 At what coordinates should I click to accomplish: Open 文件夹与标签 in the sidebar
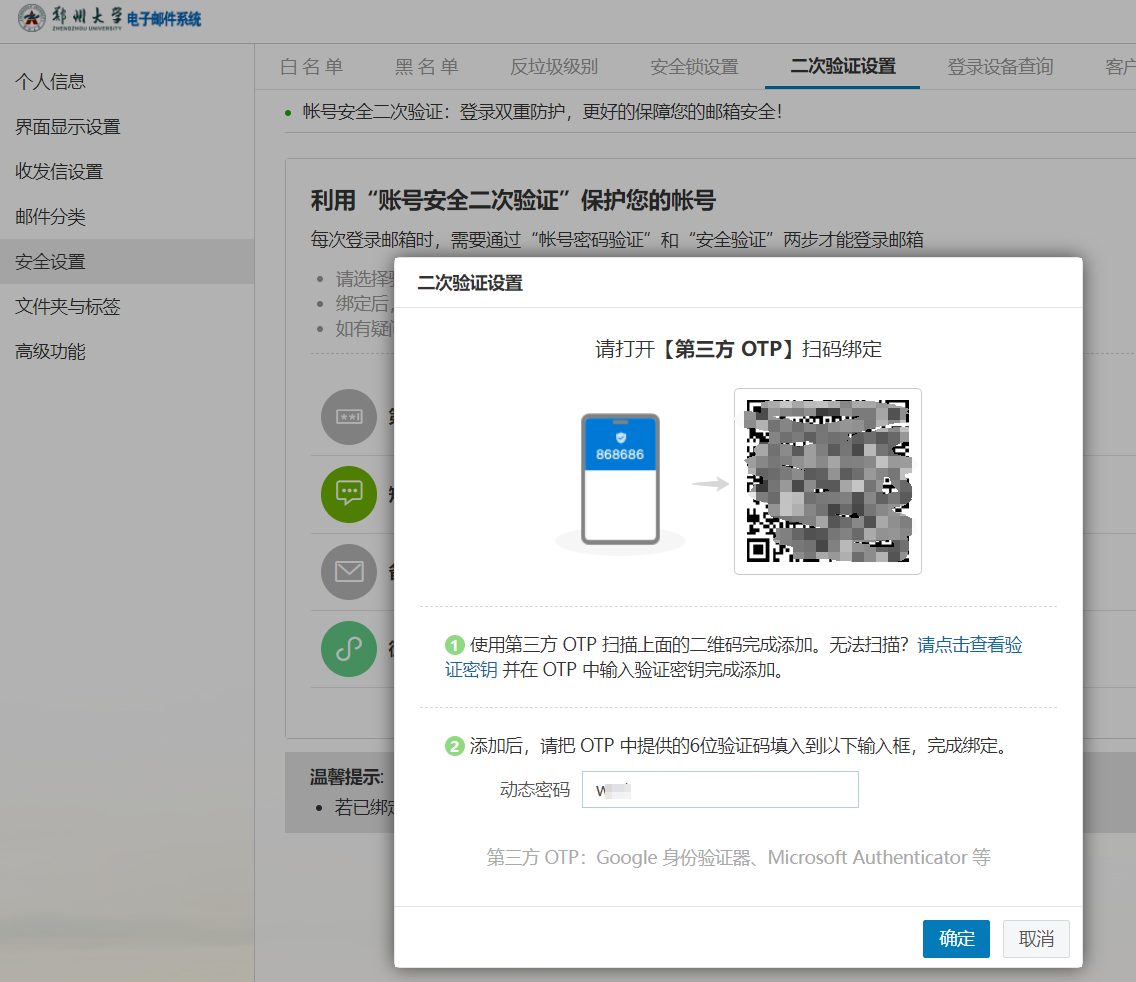(68, 307)
